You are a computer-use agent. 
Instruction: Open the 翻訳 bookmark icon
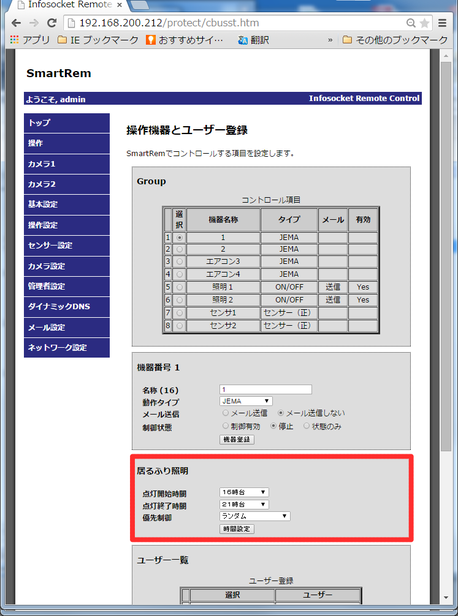(243, 40)
